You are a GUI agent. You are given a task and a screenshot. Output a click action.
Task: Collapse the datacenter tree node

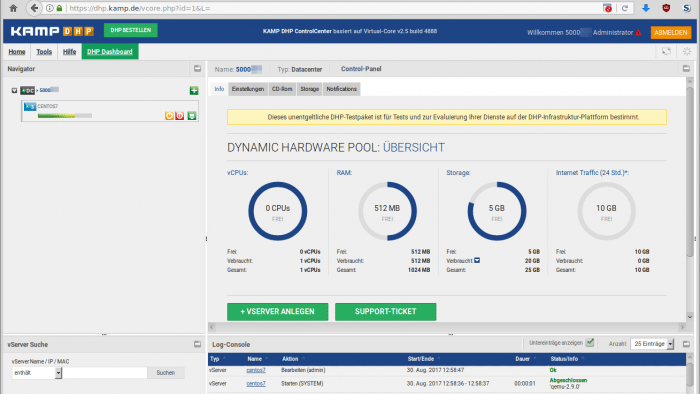(x=14, y=91)
